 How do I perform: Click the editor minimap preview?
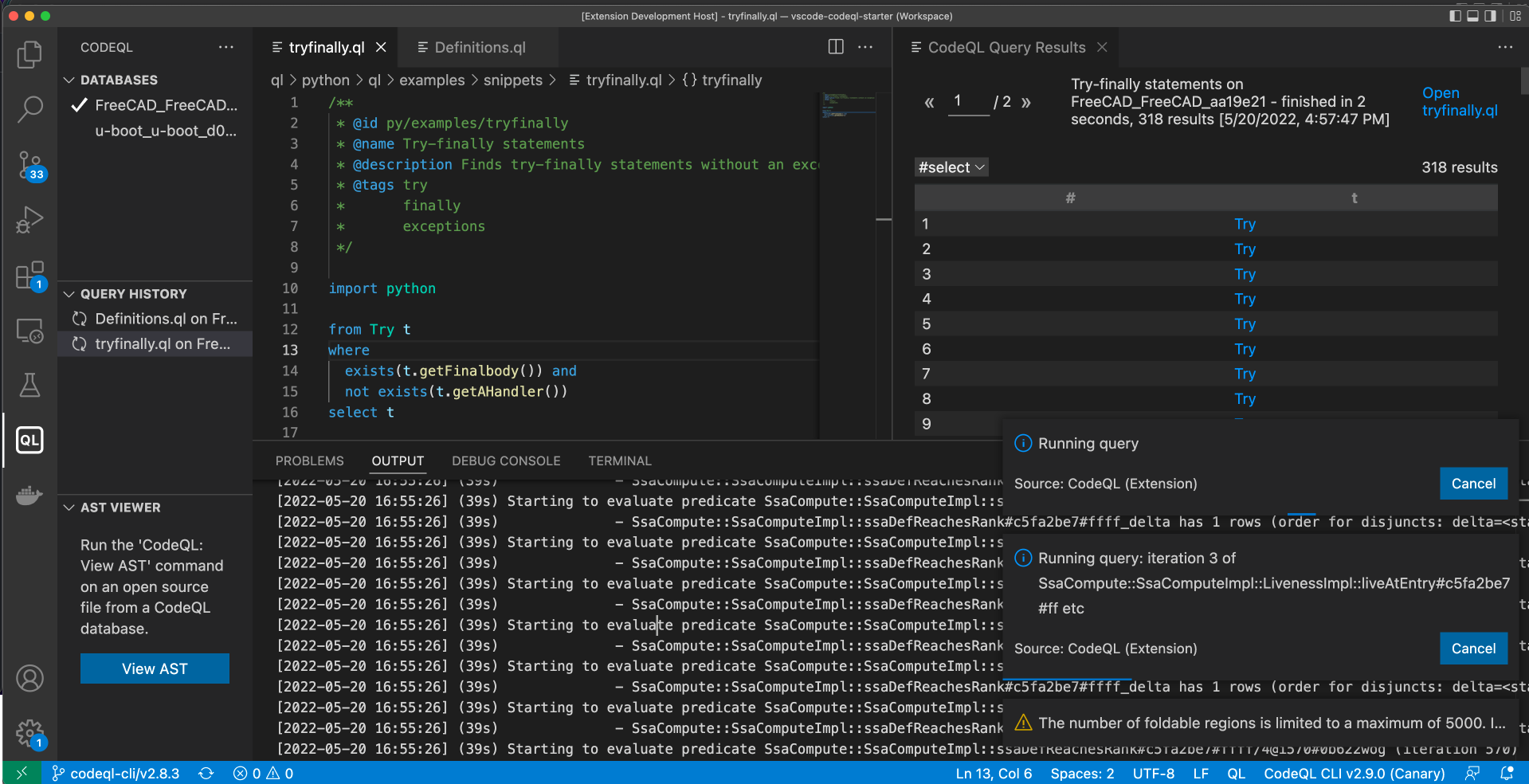pos(847,106)
